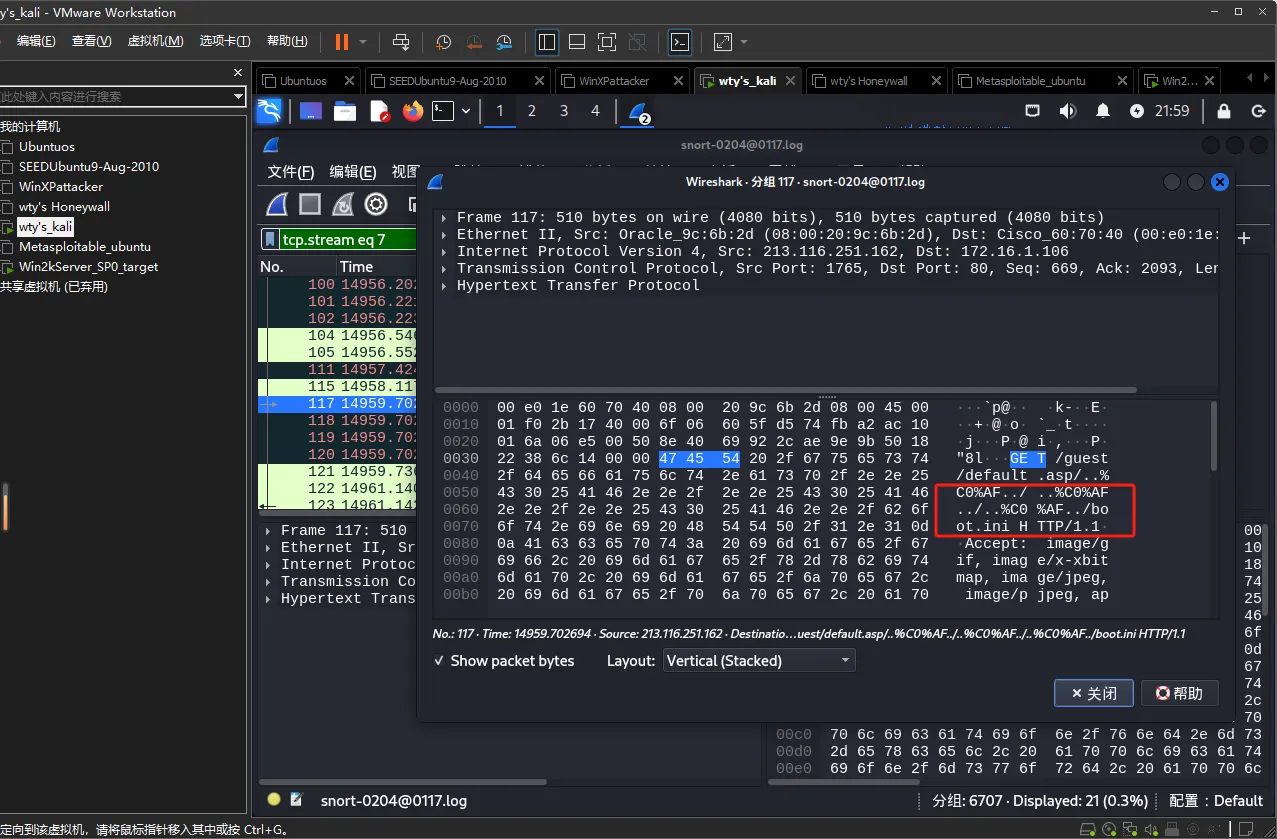Close the Ubuntuos tab
This screenshot has height=839, width=1277.
(x=349, y=81)
